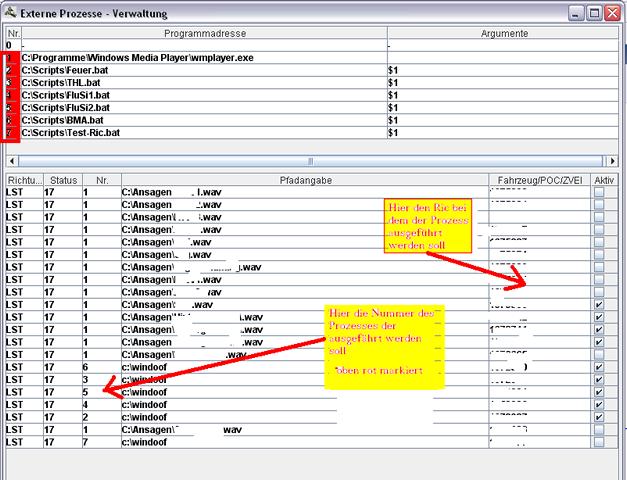Toggle Aktiv checkbox for Nr. 6 c:\windoof row

pos(601,367)
